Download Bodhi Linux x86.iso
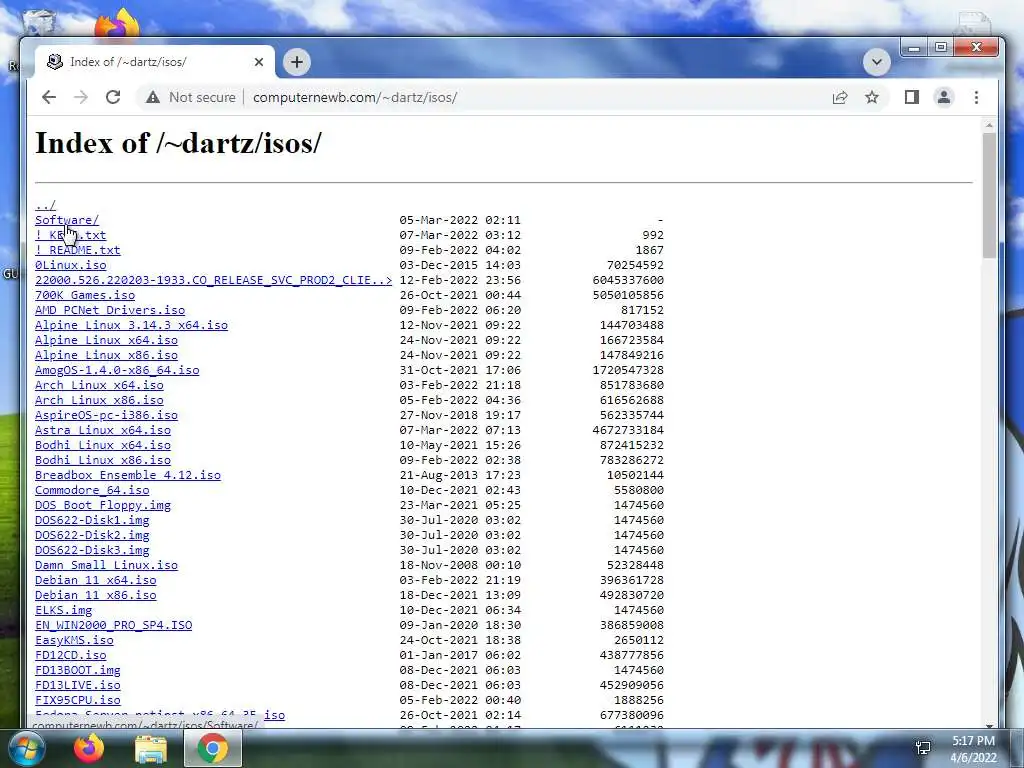Screen dimensions: 1024x768 [103, 460]
